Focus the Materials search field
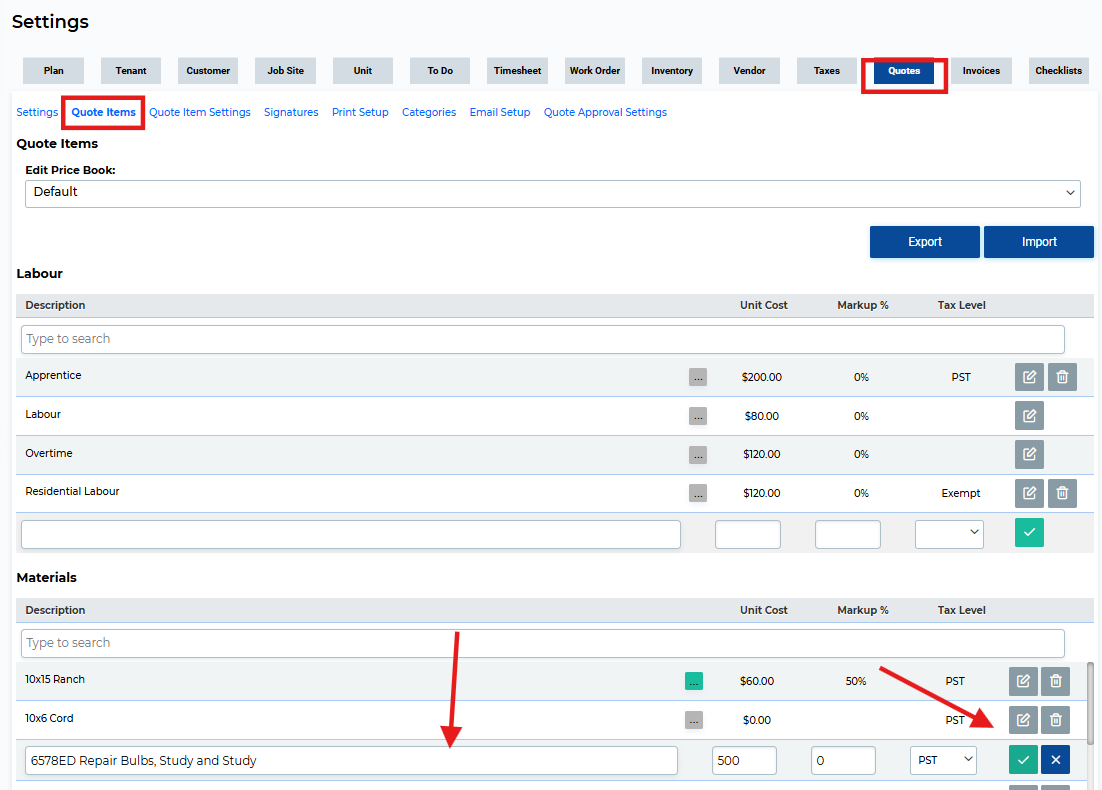The image size is (1102, 790). click(543, 643)
